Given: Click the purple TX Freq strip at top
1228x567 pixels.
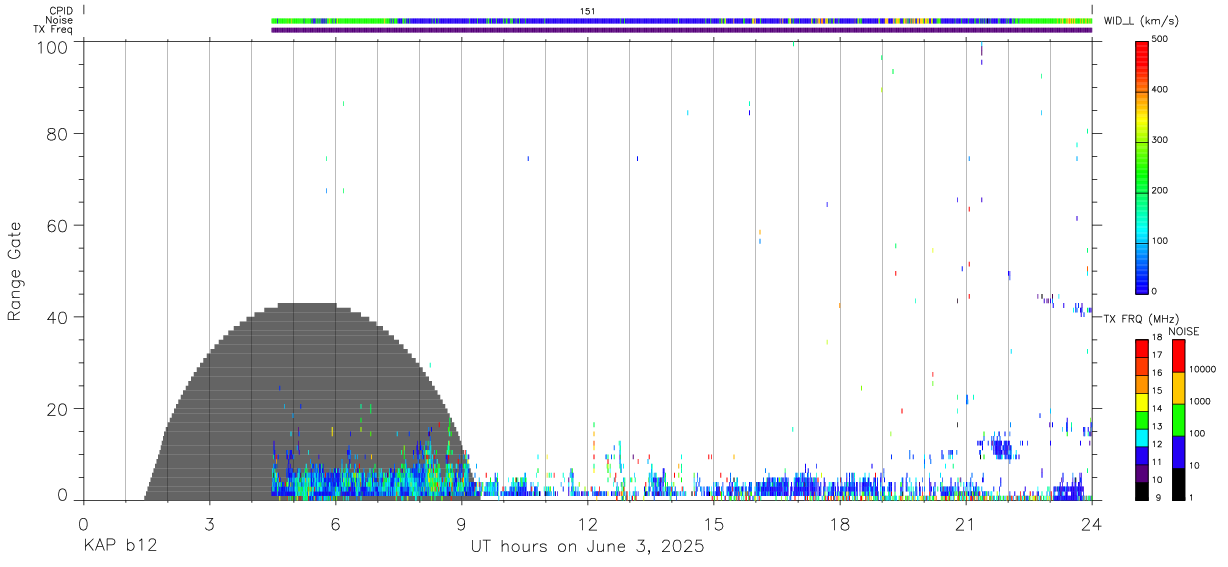Looking at the screenshot, I should tap(682, 30).
